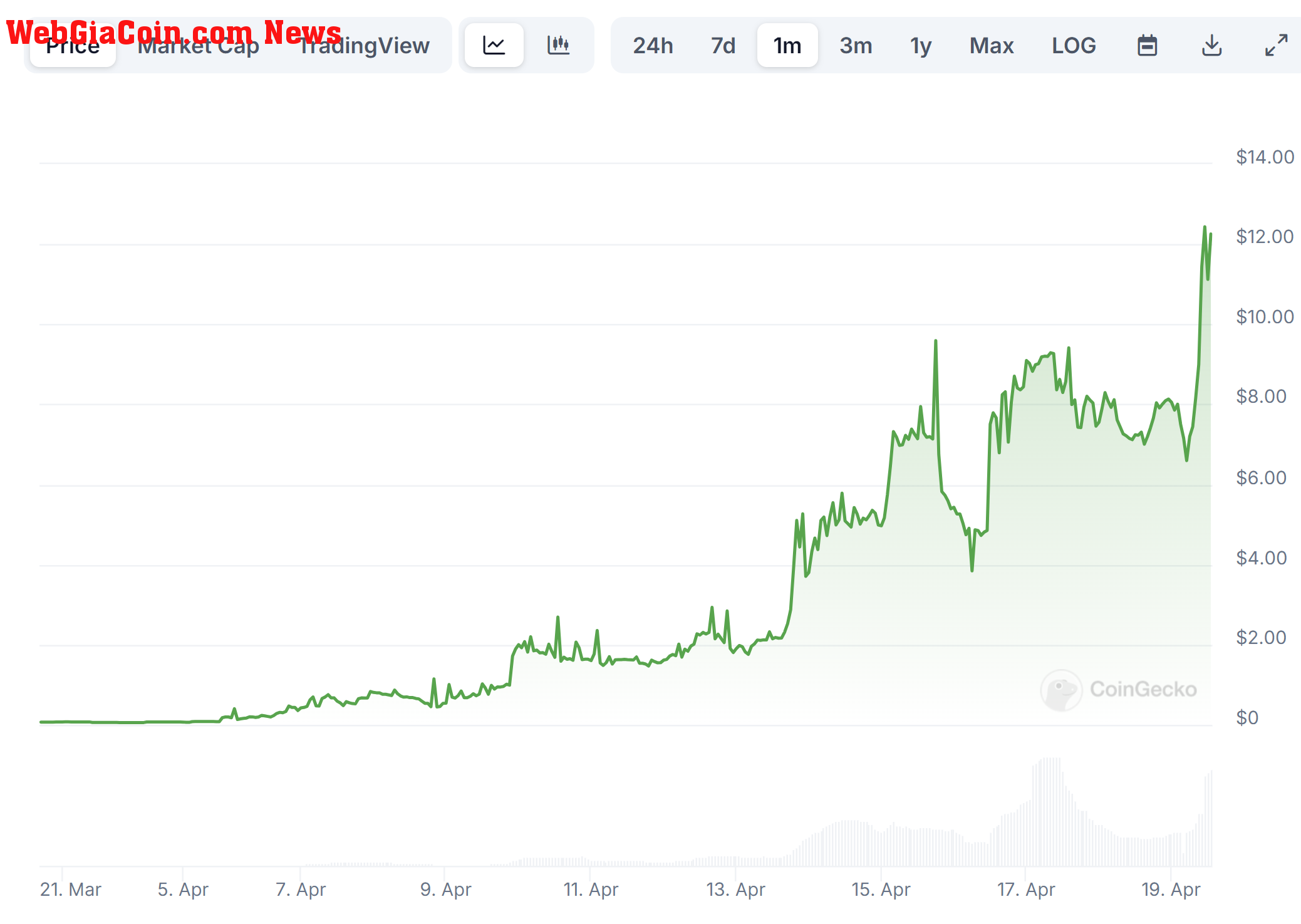Viewport: 1301px width, 924px height.
Task: Click the 21. Mar date label
Action: pos(70,890)
